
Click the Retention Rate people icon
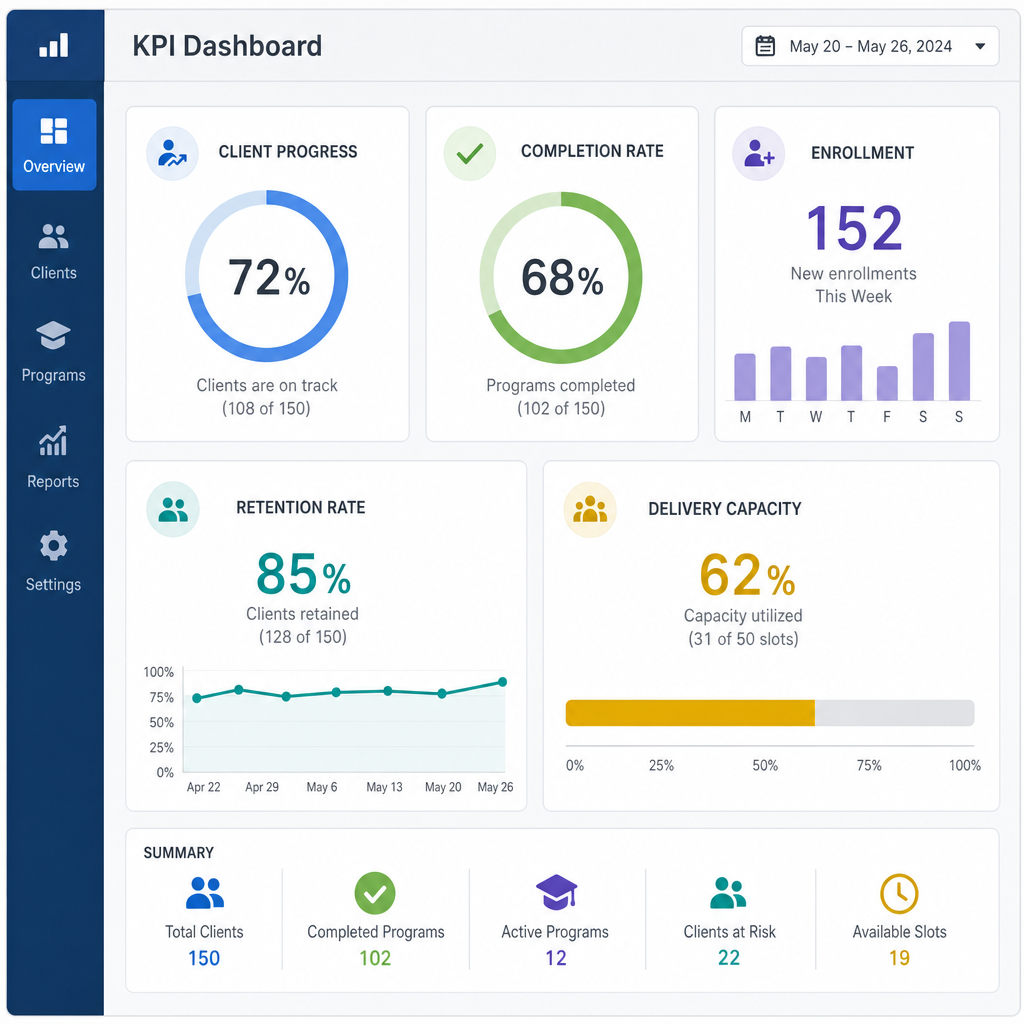tap(173, 509)
